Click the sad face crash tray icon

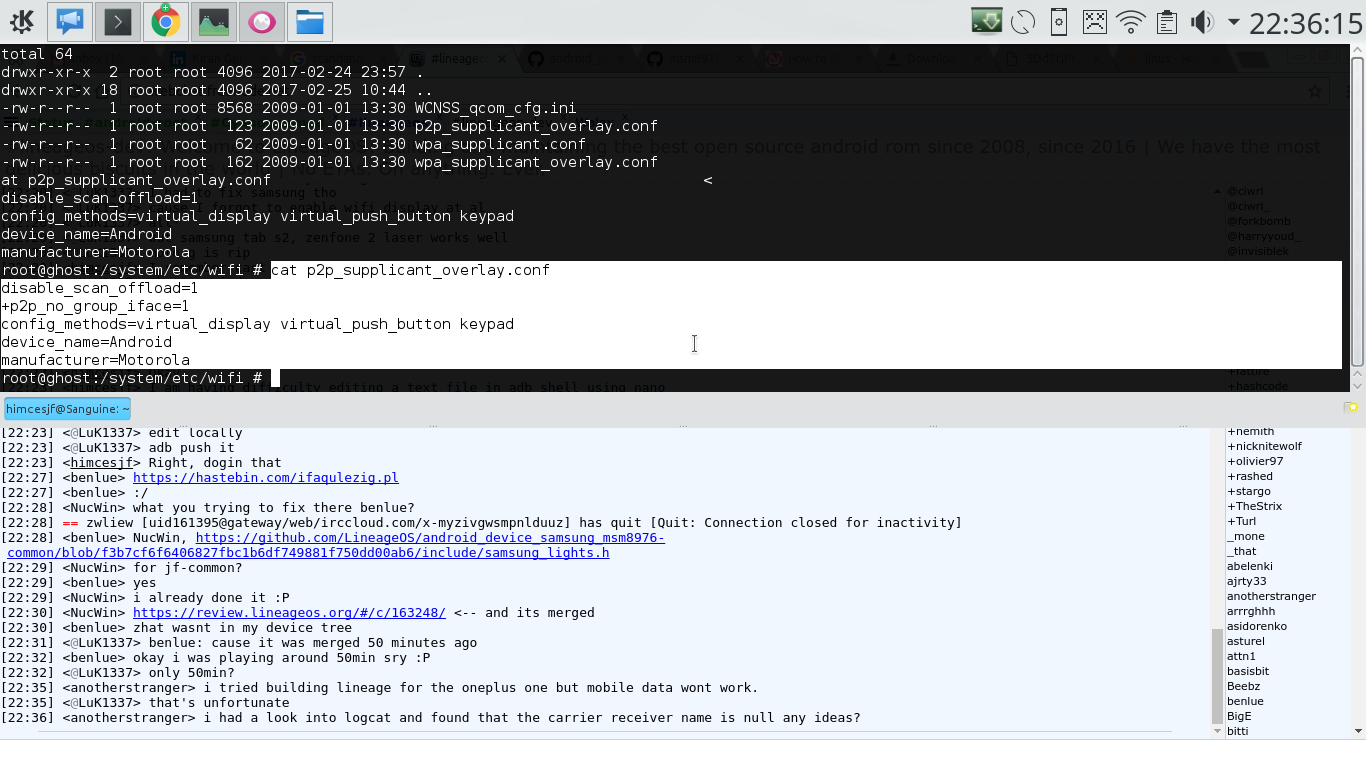1095,21
